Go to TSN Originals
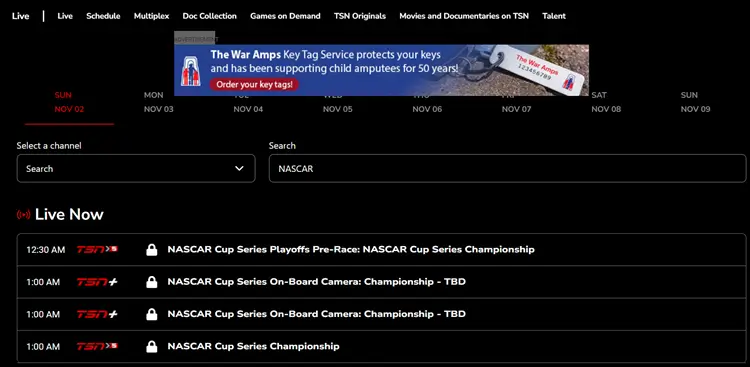This screenshot has height=367, width=750. coord(360,16)
